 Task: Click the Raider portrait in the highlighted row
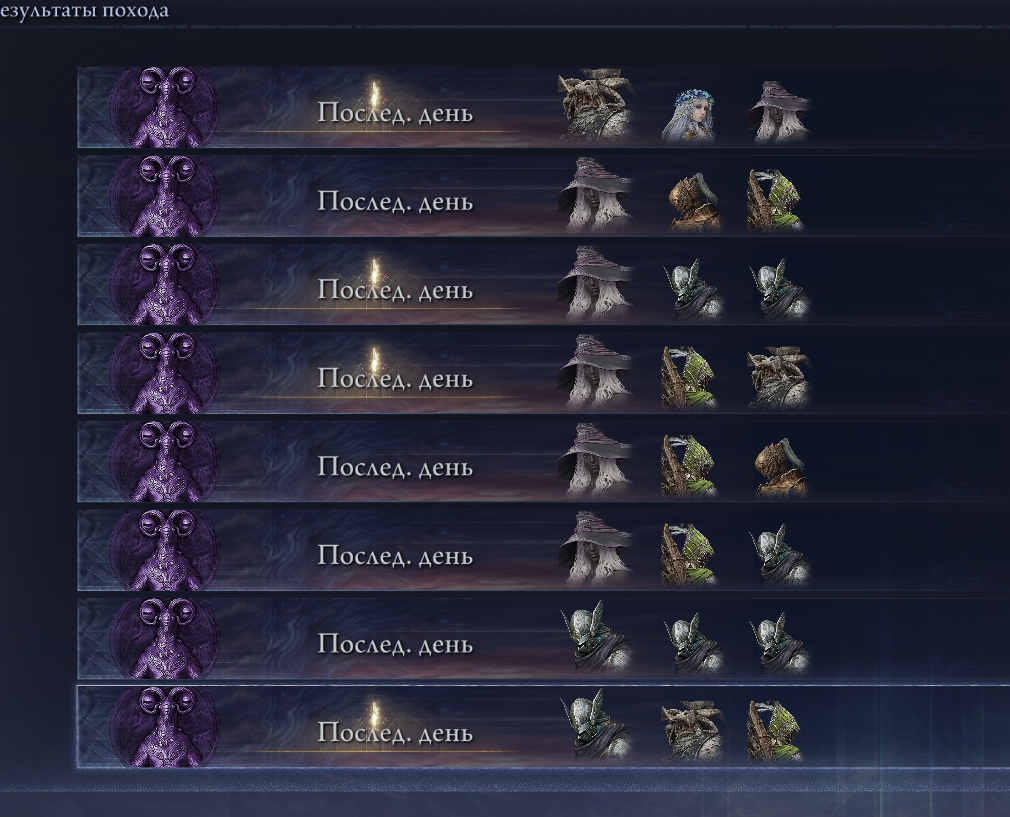click(x=692, y=731)
